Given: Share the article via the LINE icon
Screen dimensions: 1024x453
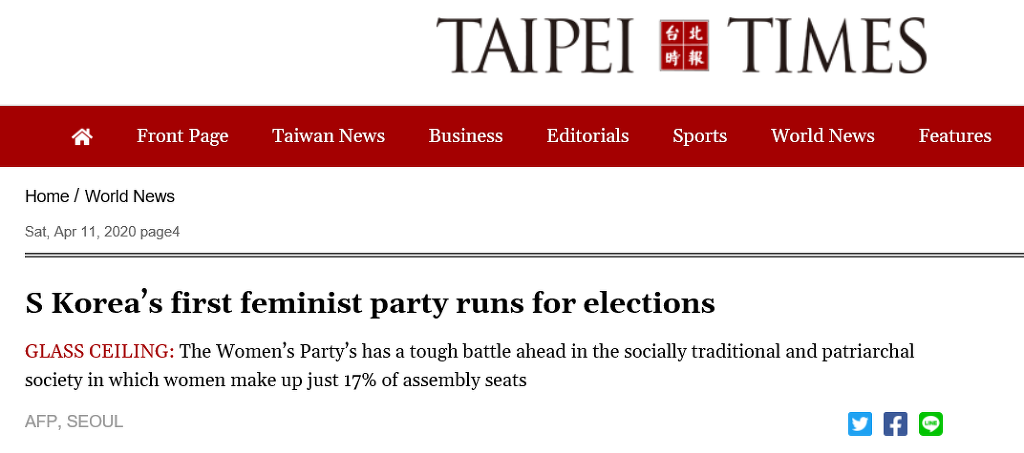Looking at the screenshot, I should [x=931, y=424].
